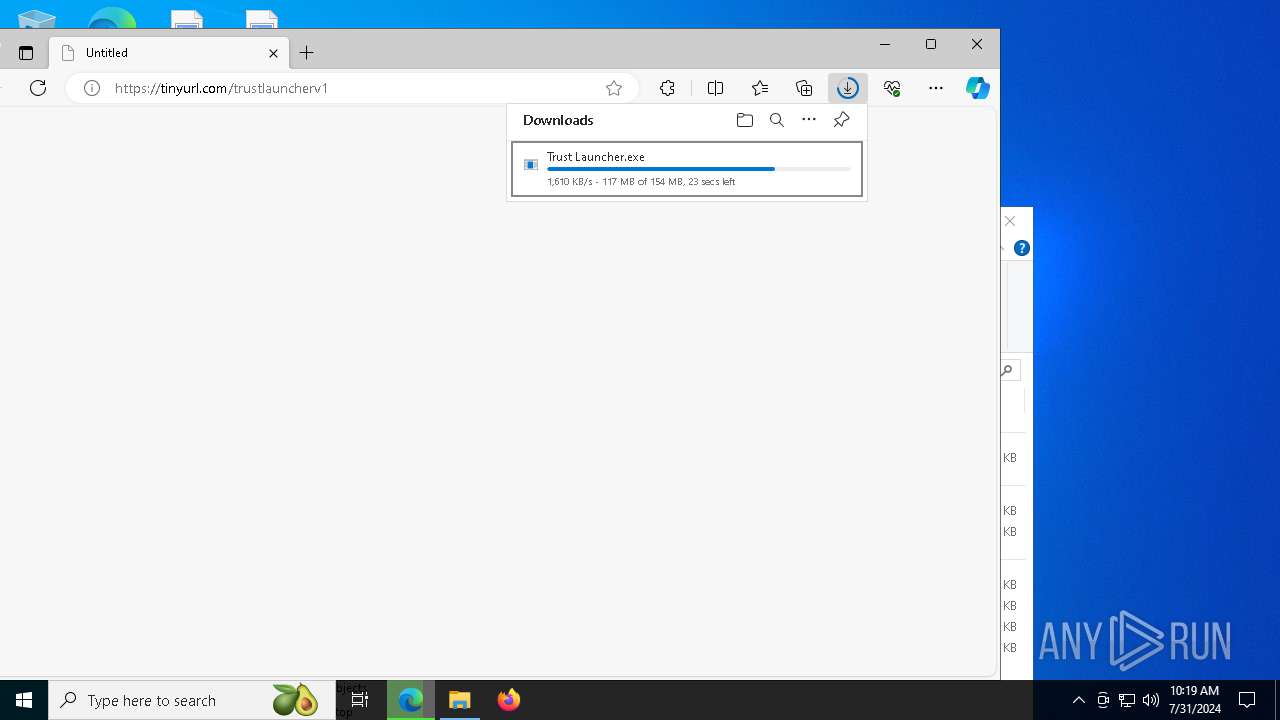Open Microsoft Edge from taskbar

click(x=411, y=700)
